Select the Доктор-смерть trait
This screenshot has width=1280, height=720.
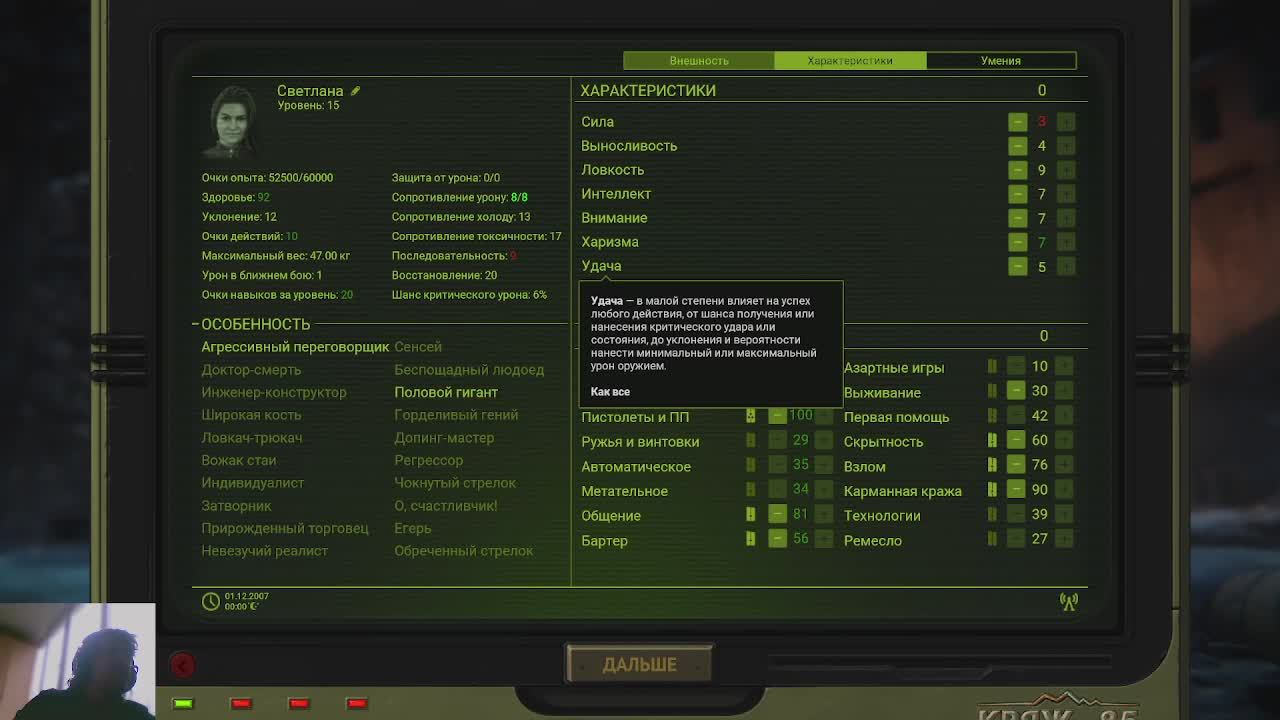[x=251, y=370]
